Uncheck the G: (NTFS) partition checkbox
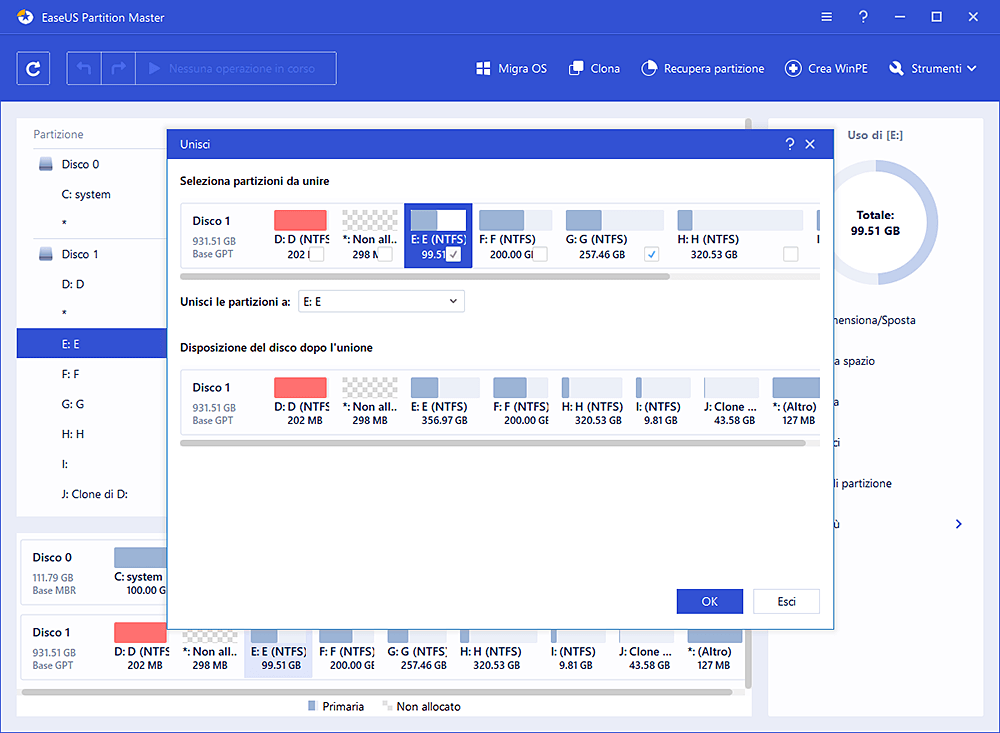The height and width of the screenshot is (733, 1000). [x=651, y=253]
